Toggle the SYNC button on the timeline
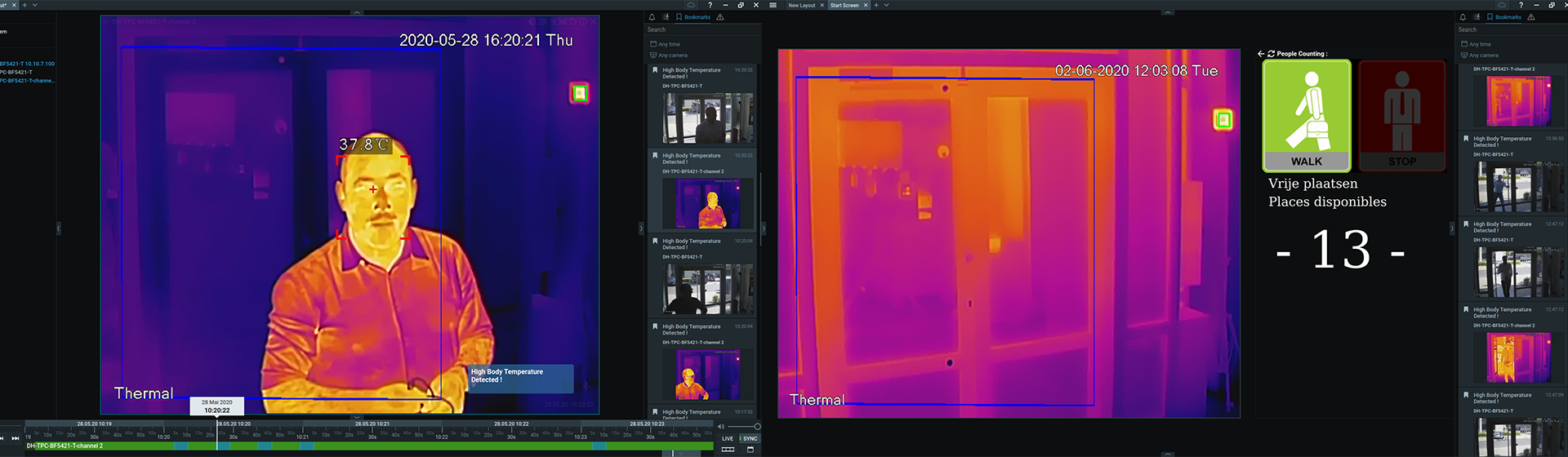Screen dimensions: 1568x457 [x=750, y=438]
